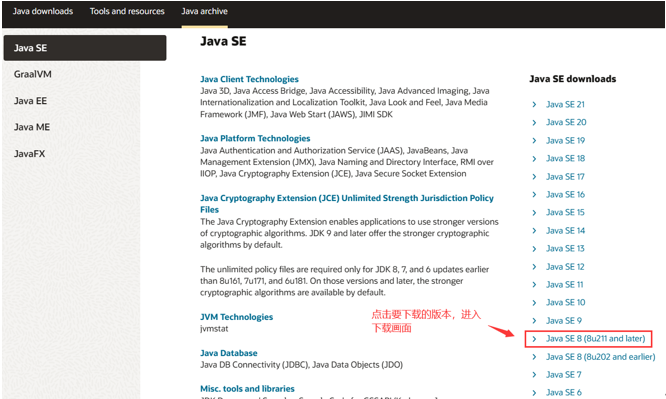Click the chevron beside Java SE 10

(534, 303)
